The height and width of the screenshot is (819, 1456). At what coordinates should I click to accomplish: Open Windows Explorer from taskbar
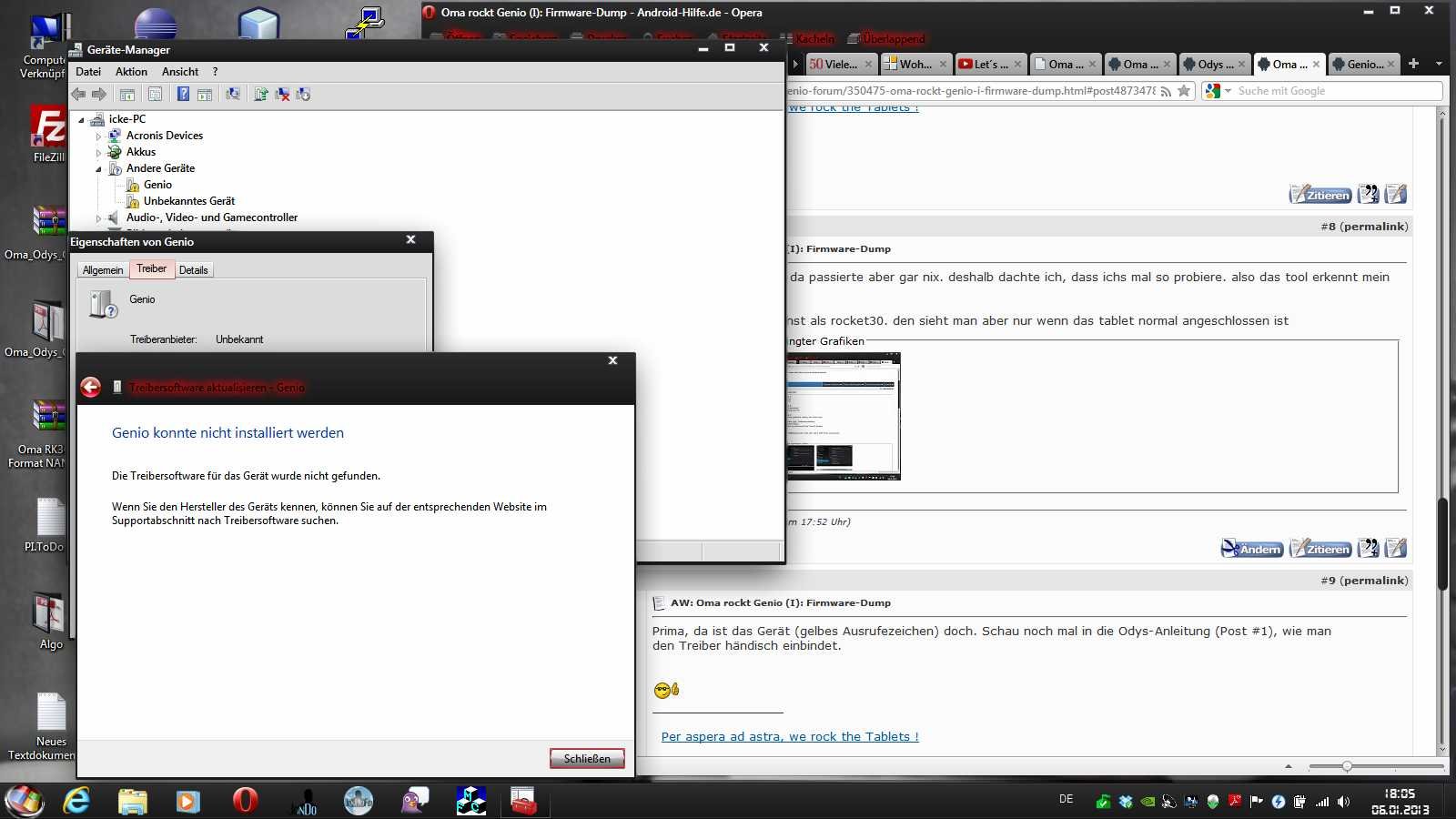coord(133,801)
